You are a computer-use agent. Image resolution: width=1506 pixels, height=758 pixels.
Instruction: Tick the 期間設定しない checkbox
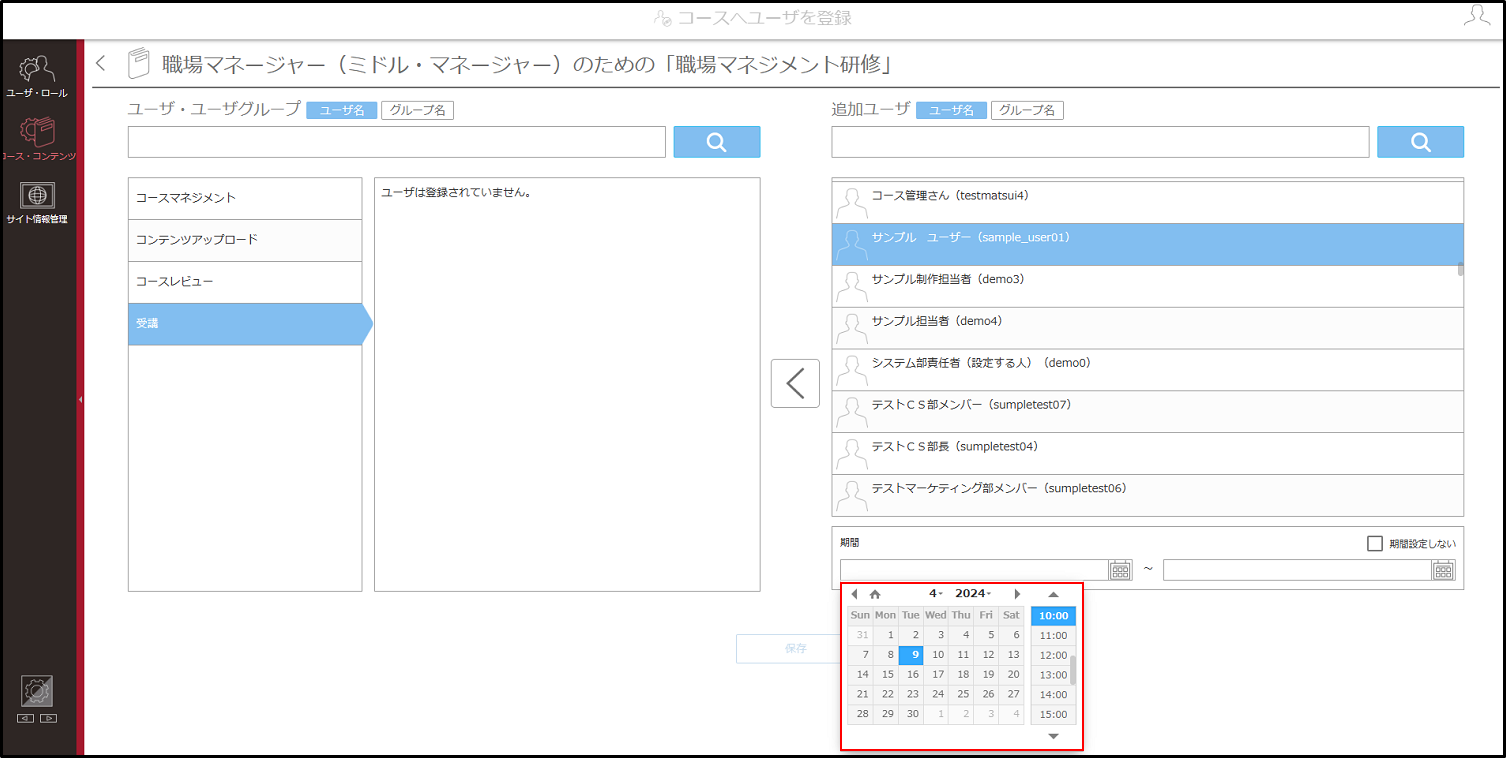coord(1375,543)
